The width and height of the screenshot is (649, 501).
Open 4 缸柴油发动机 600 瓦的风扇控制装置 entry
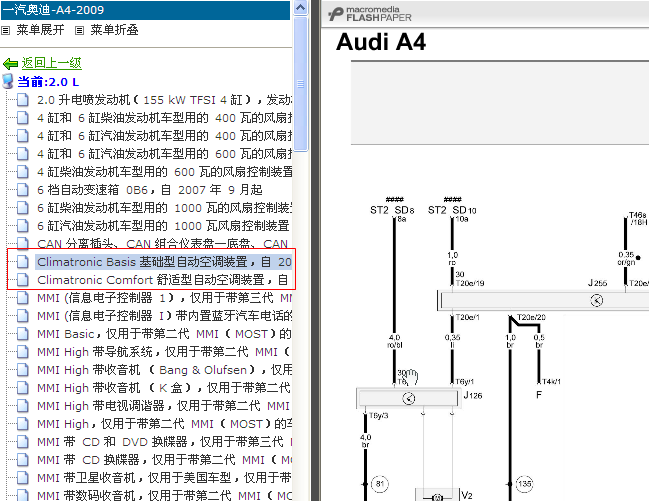[164, 172]
